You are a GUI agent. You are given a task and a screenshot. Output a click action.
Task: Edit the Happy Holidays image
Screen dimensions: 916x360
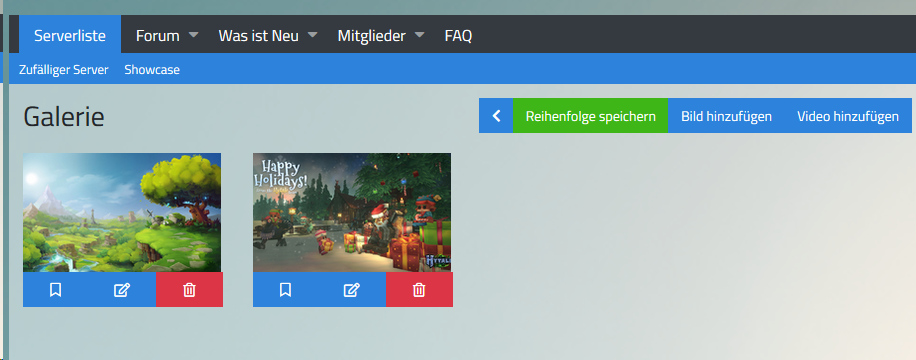point(352,289)
